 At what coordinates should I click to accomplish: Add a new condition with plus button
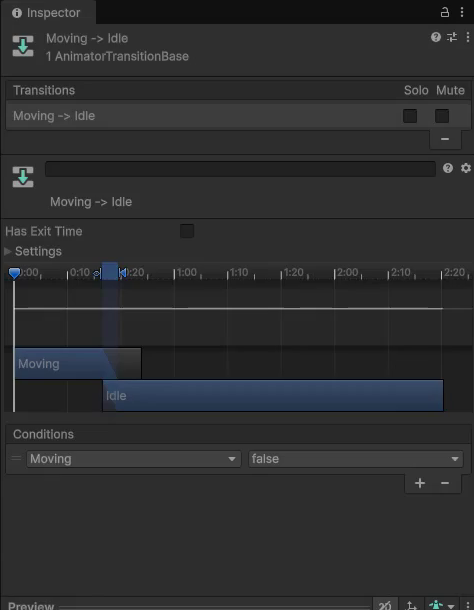point(420,484)
